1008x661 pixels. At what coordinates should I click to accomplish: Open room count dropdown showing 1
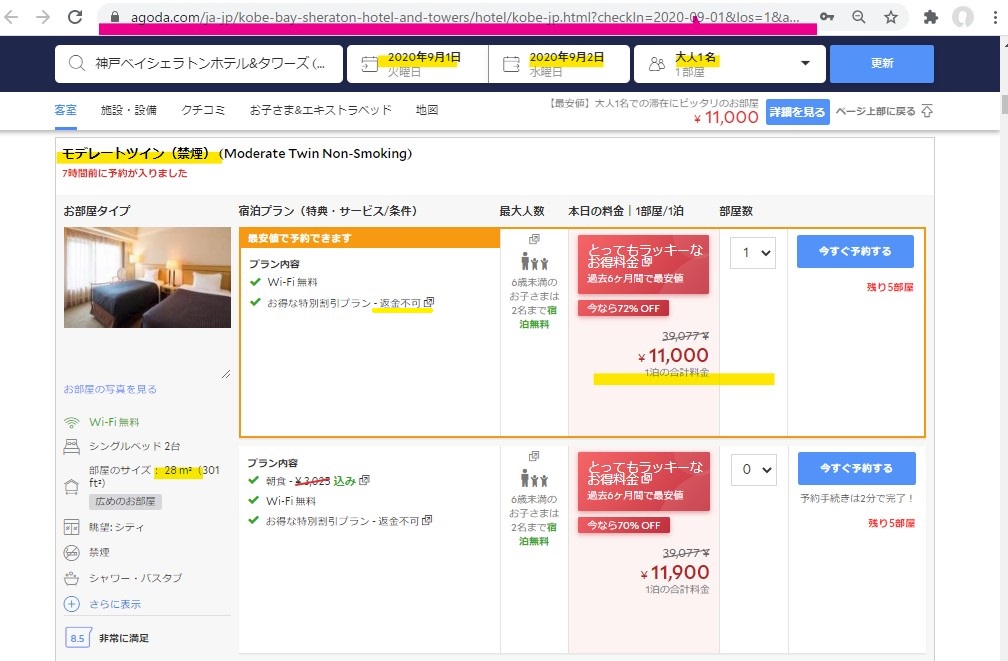click(x=753, y=253)
